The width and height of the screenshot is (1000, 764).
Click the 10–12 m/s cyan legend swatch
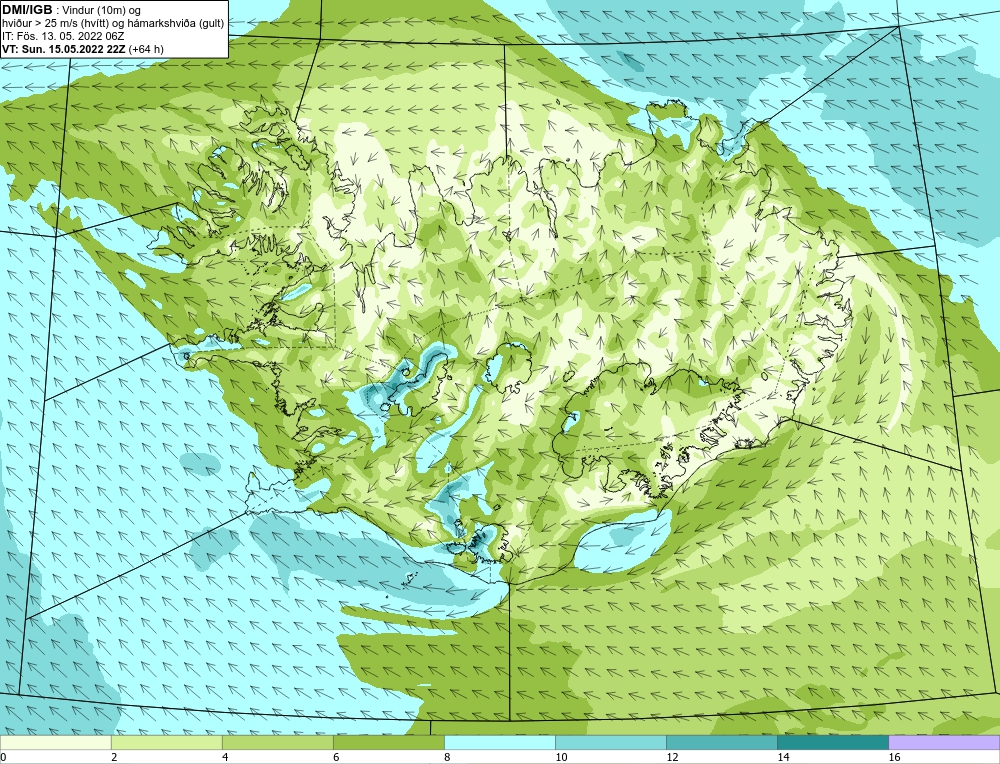[610, 742]
